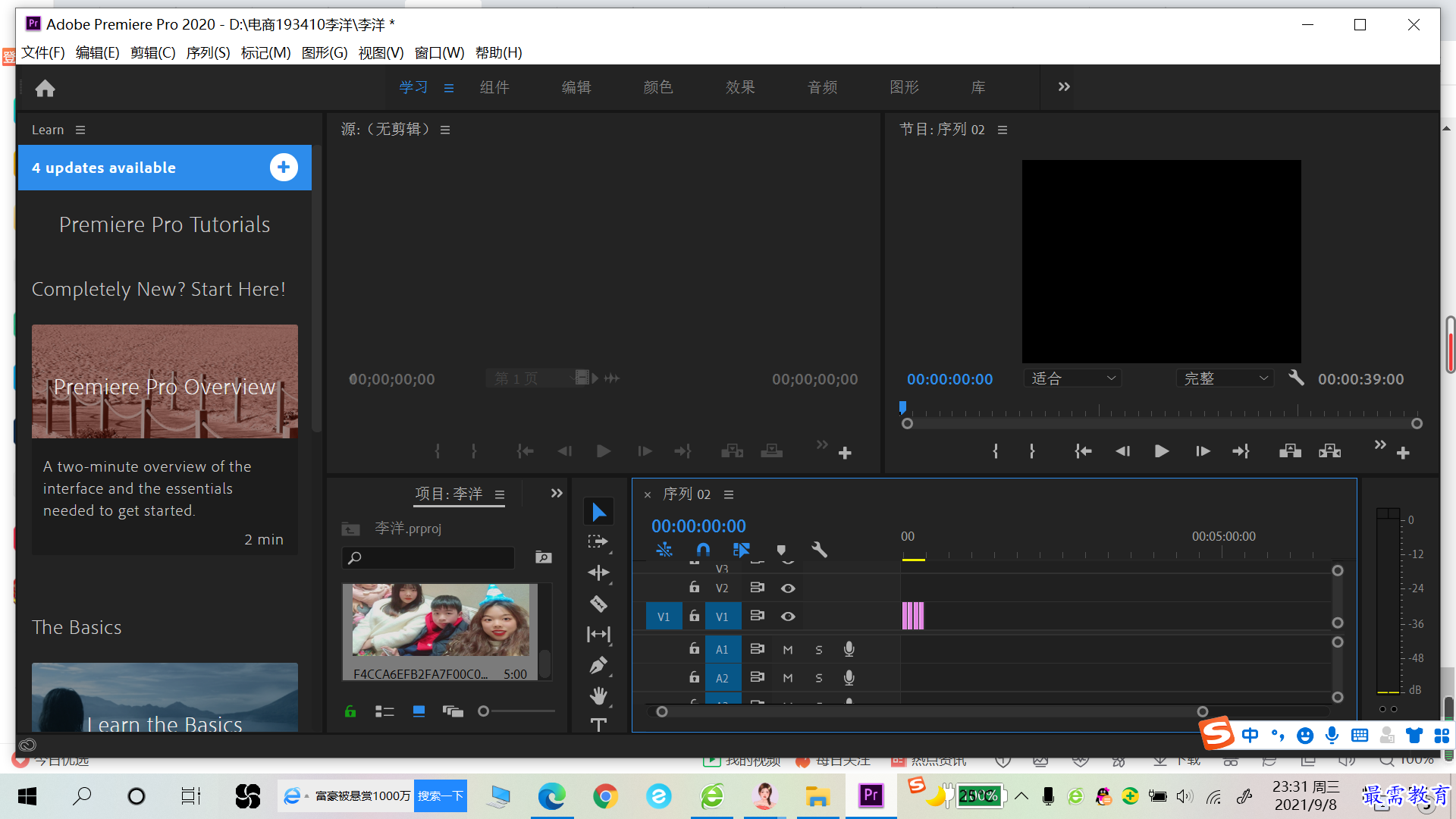Mute track A1
Viewport: 1456px width, 819px height.
pos(788,650)
